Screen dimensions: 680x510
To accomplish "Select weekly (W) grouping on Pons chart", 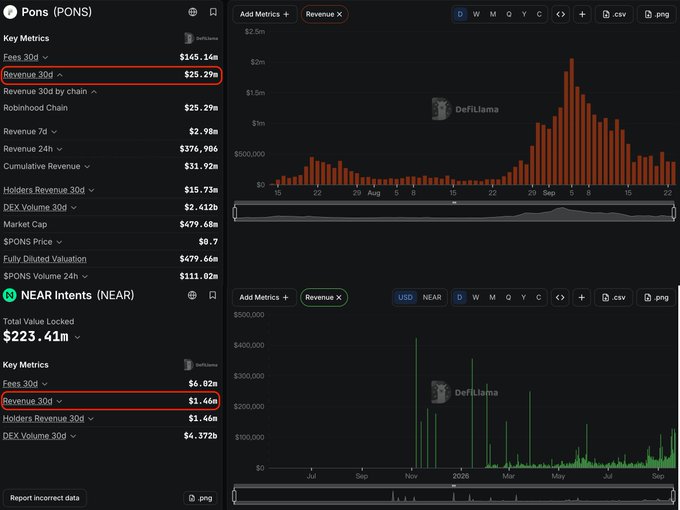I will tap(476, 14).
